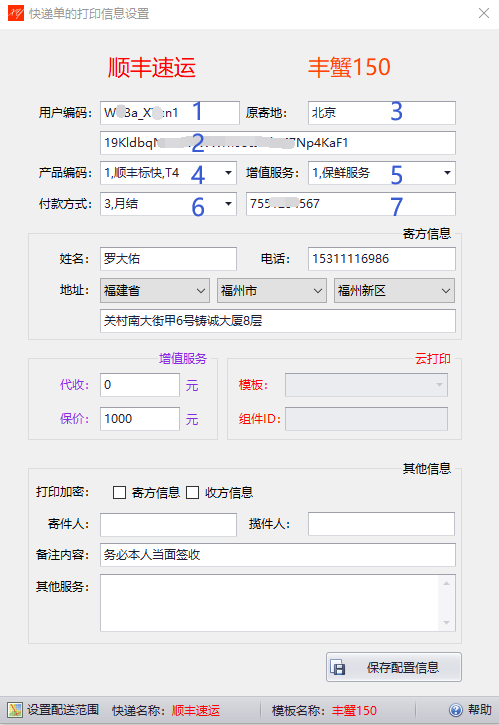Click 模板名称 value 丰蟹150 in status bar
Viewport: 499px width, 725px height.
354,710
